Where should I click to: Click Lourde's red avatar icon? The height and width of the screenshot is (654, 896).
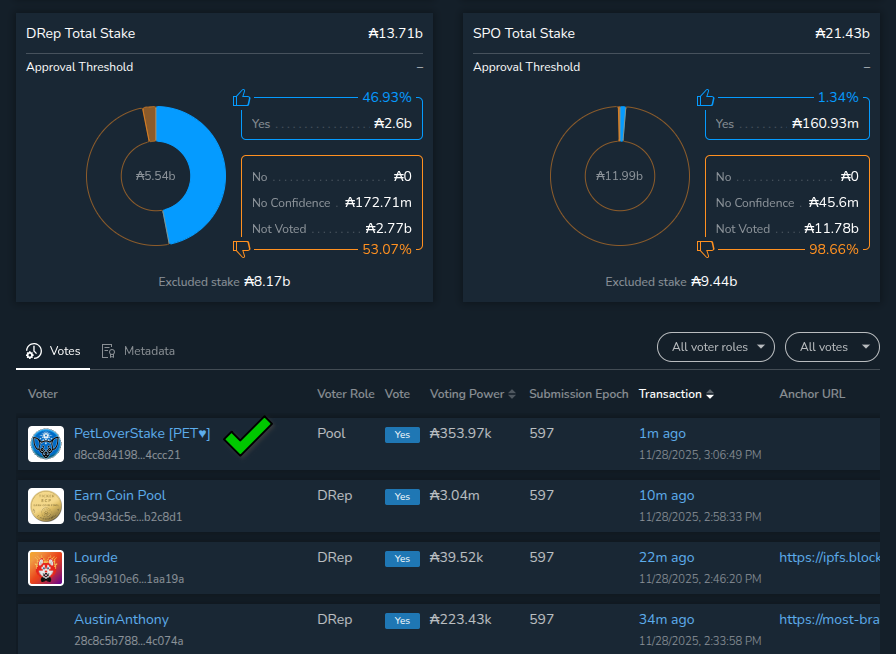click(x=44, y=567)
